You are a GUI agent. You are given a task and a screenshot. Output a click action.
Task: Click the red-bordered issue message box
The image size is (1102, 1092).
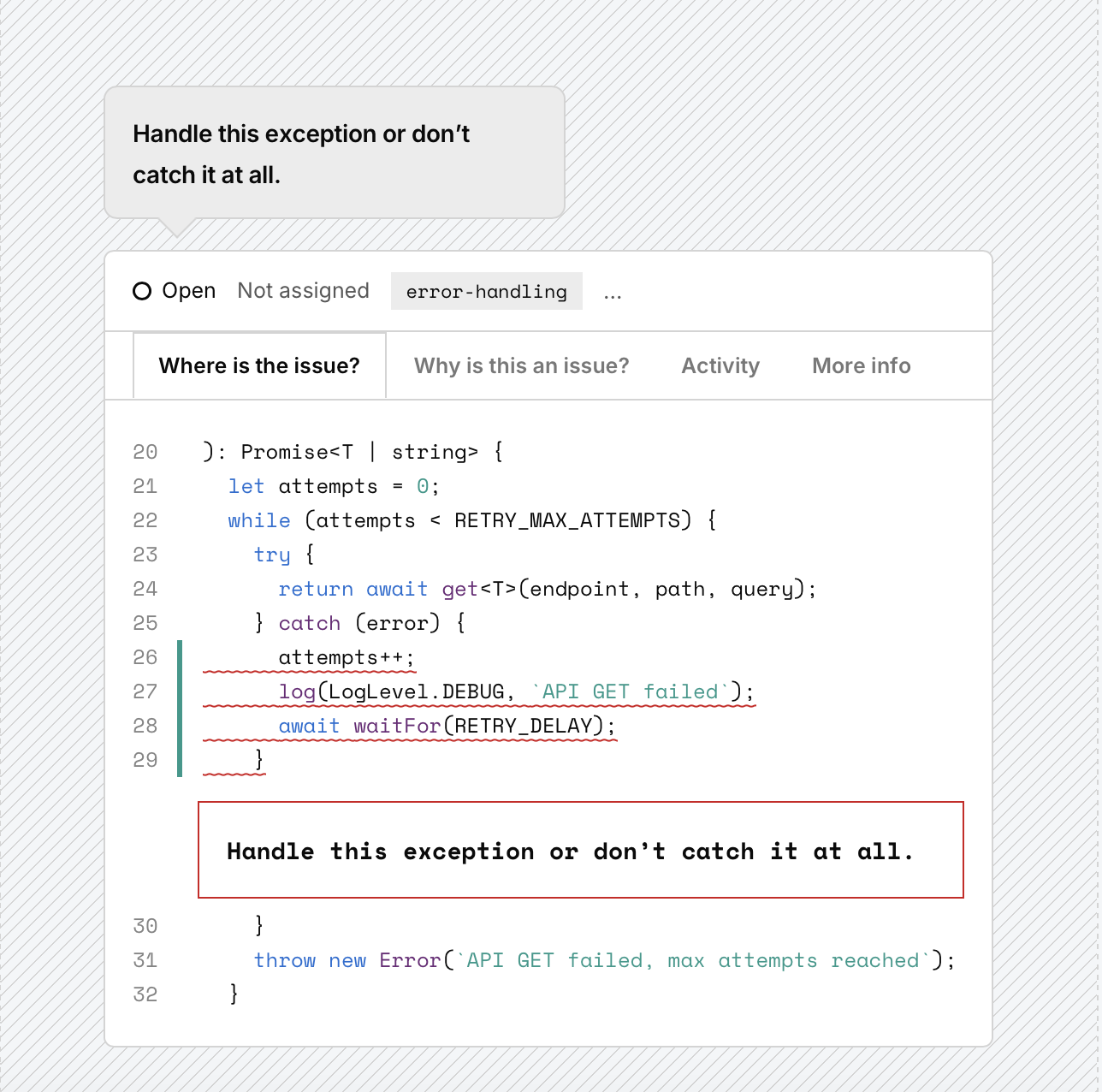(x=581, y=850)
